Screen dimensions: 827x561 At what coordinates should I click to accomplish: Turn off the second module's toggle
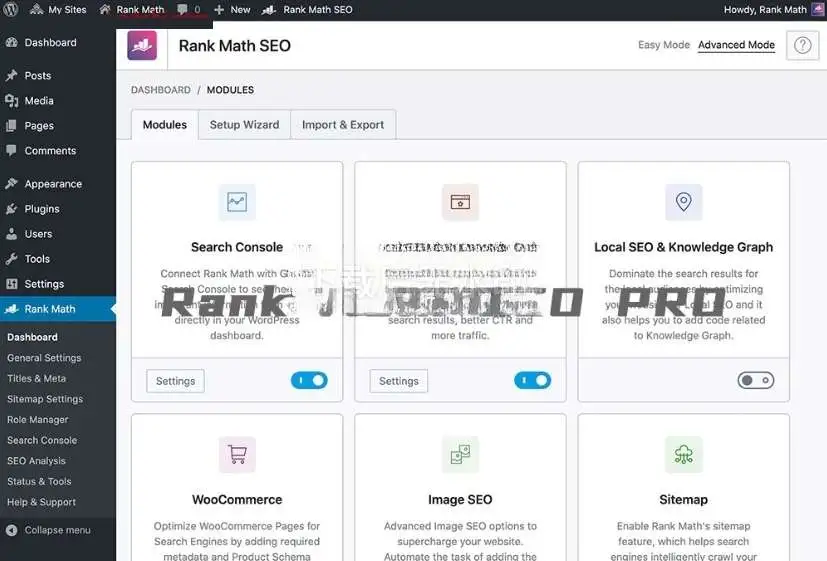pos(532,381)
